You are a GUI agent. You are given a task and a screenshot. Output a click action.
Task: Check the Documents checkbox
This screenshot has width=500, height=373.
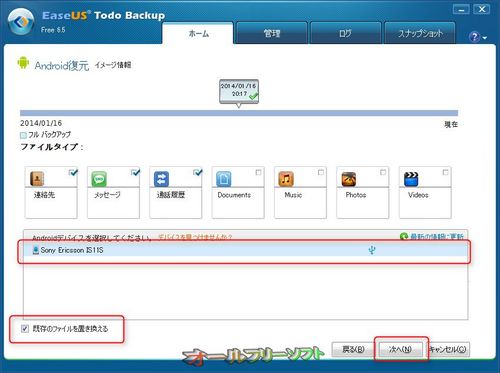tap(258, 172)
